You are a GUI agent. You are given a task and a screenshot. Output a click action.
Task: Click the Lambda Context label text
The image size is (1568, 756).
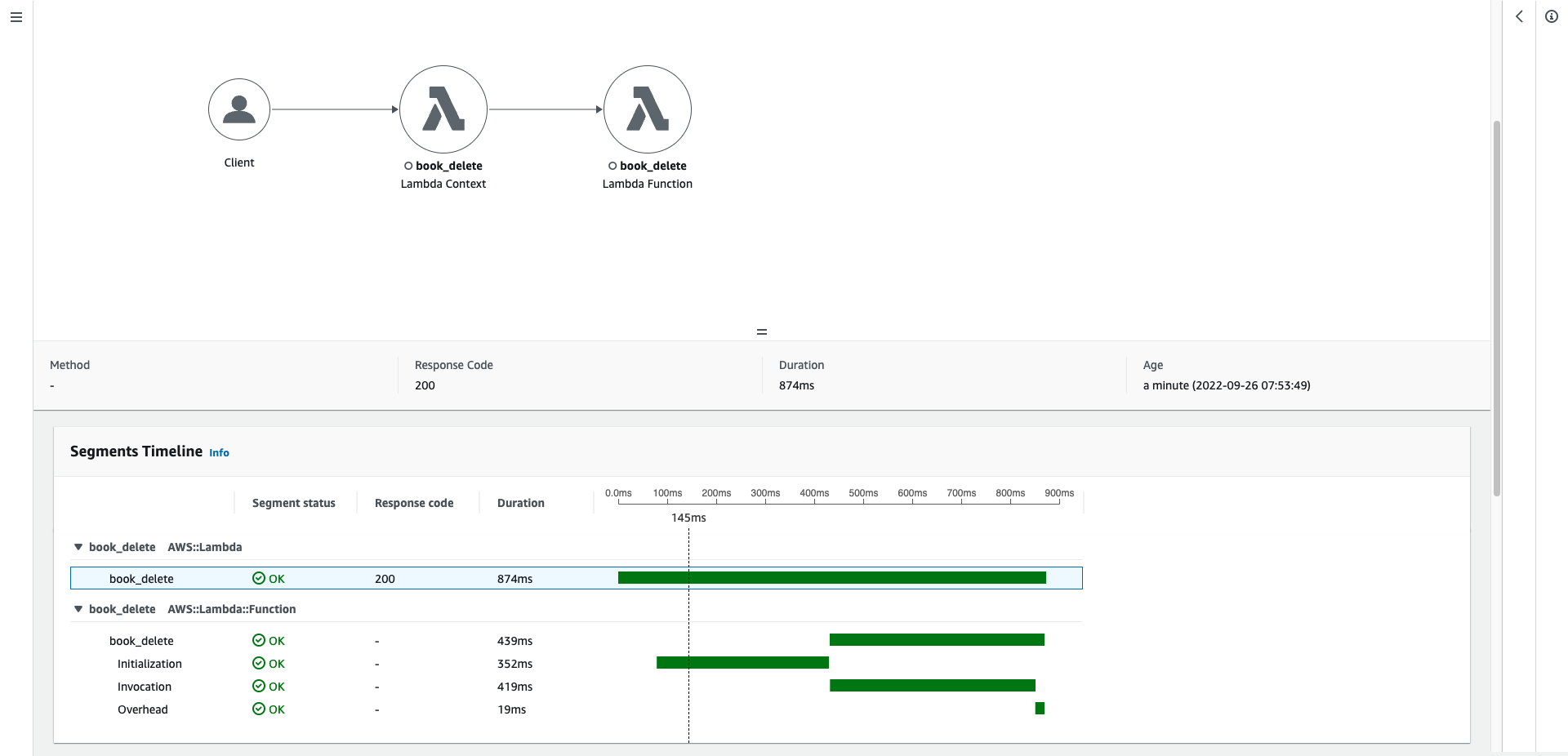click(x=443, y=184)
